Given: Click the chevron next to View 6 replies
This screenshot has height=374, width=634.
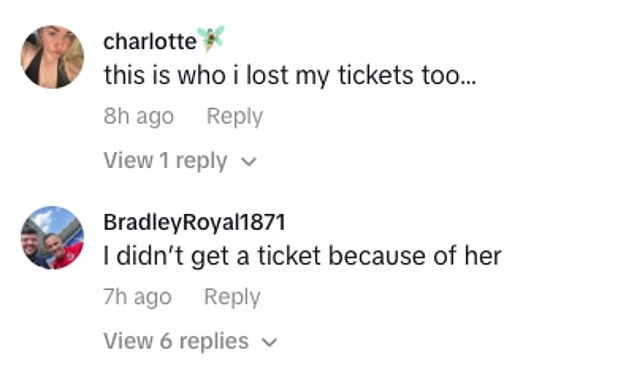Looking at the screenshot, I should (x=270, y=342).
